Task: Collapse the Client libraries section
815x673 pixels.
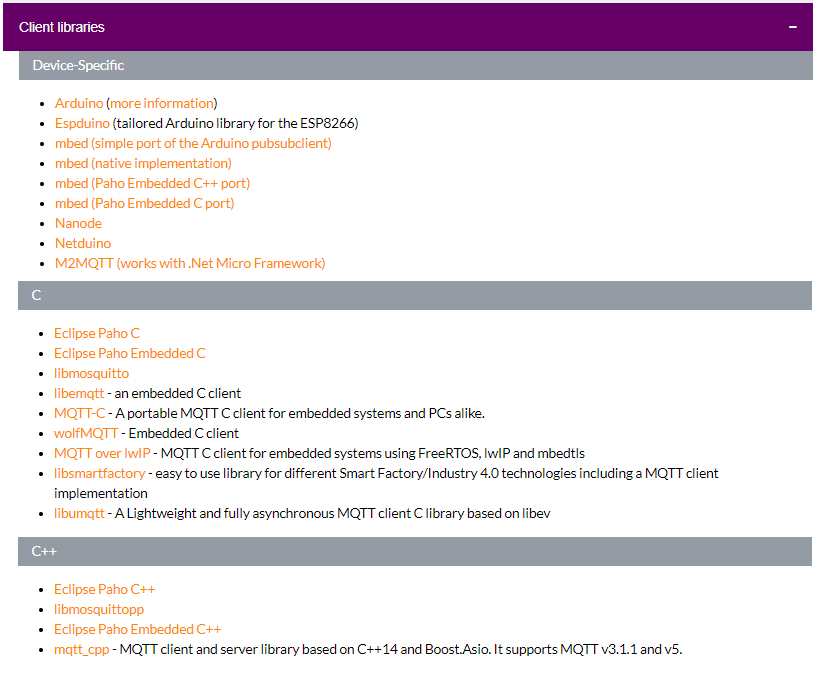Action: pos(792,27)
